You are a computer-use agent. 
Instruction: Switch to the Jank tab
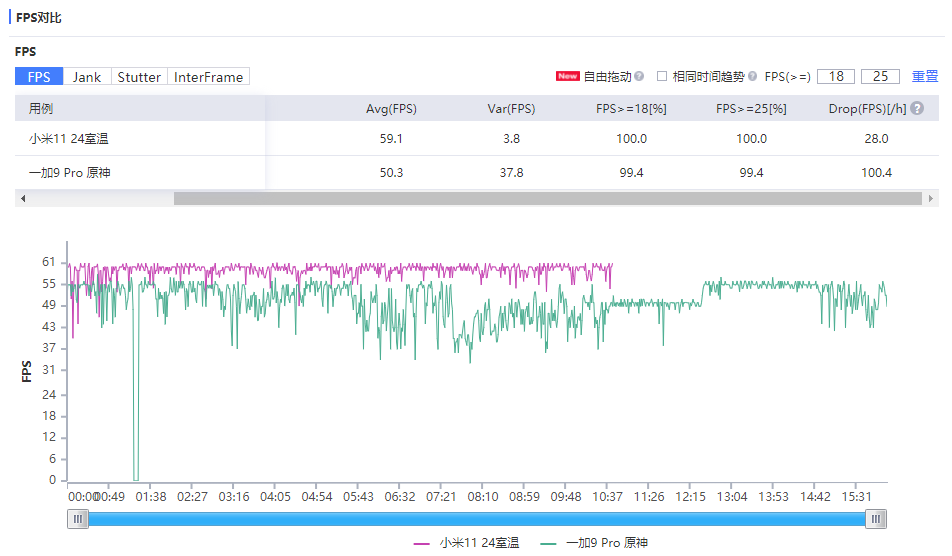[x=87, y=77]
